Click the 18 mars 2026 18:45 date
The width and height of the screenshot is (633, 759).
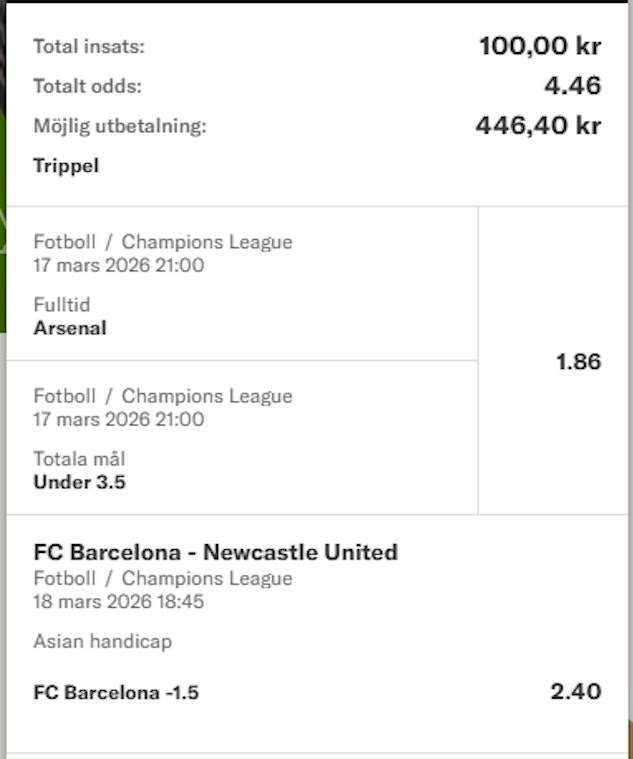(x=119, y=602)
